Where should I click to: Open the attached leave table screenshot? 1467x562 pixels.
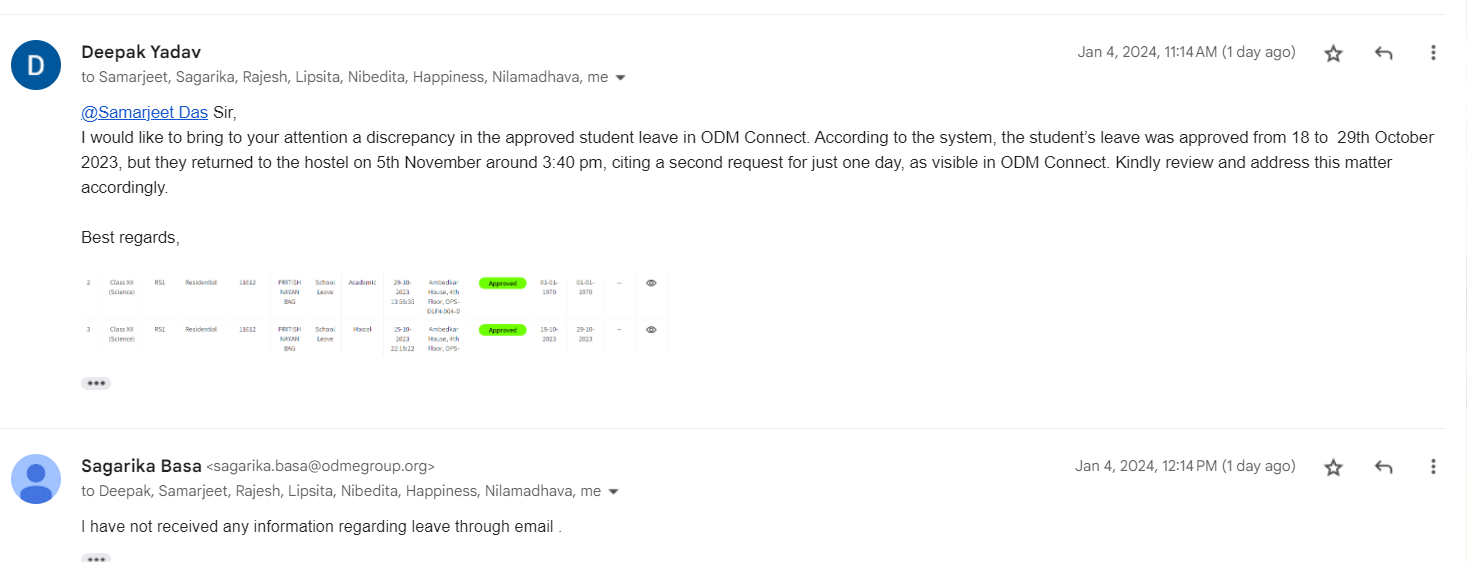pos(372,313)
